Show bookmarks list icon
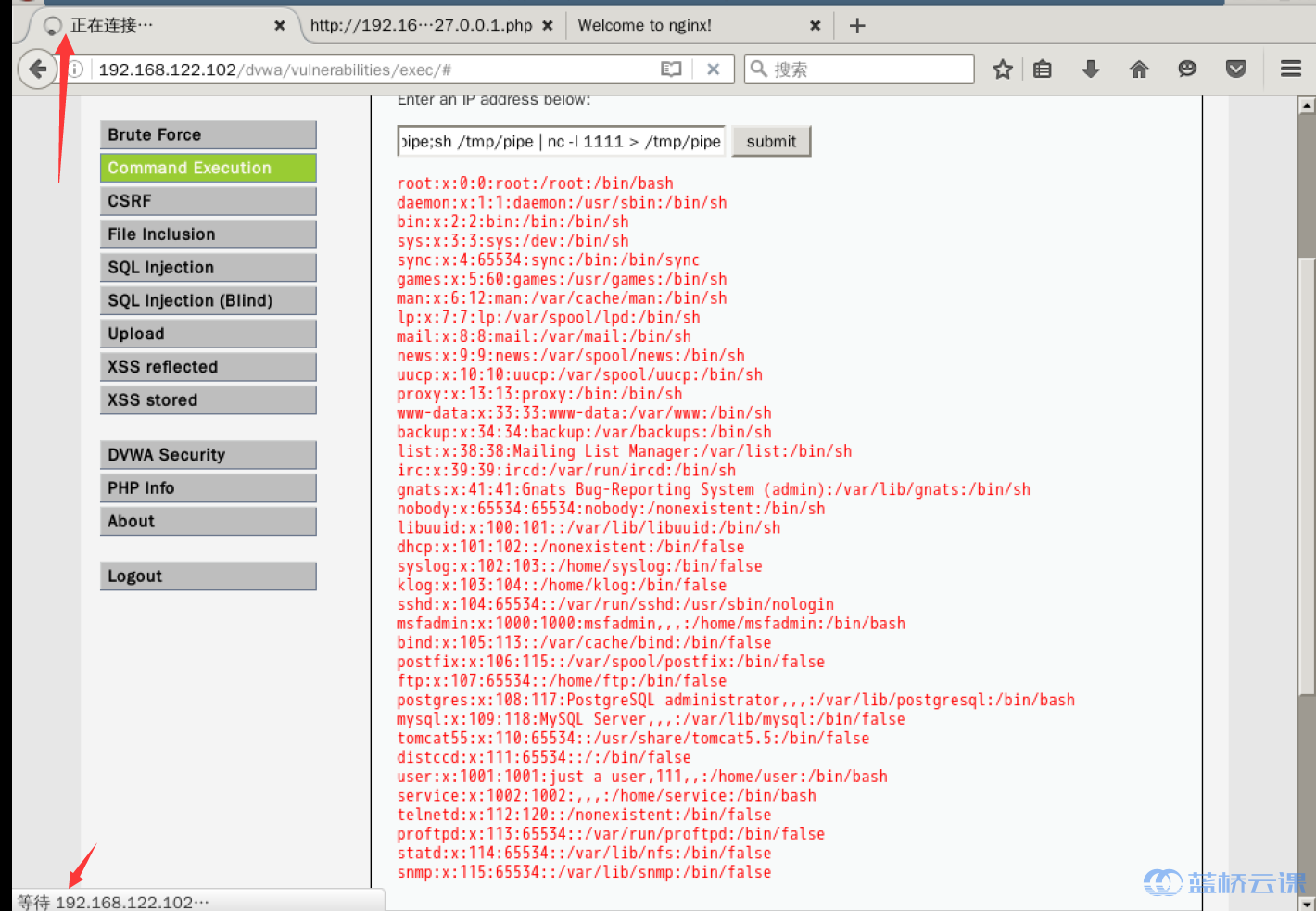Viewport: 1316px width, 911px height. [1043, 70]
